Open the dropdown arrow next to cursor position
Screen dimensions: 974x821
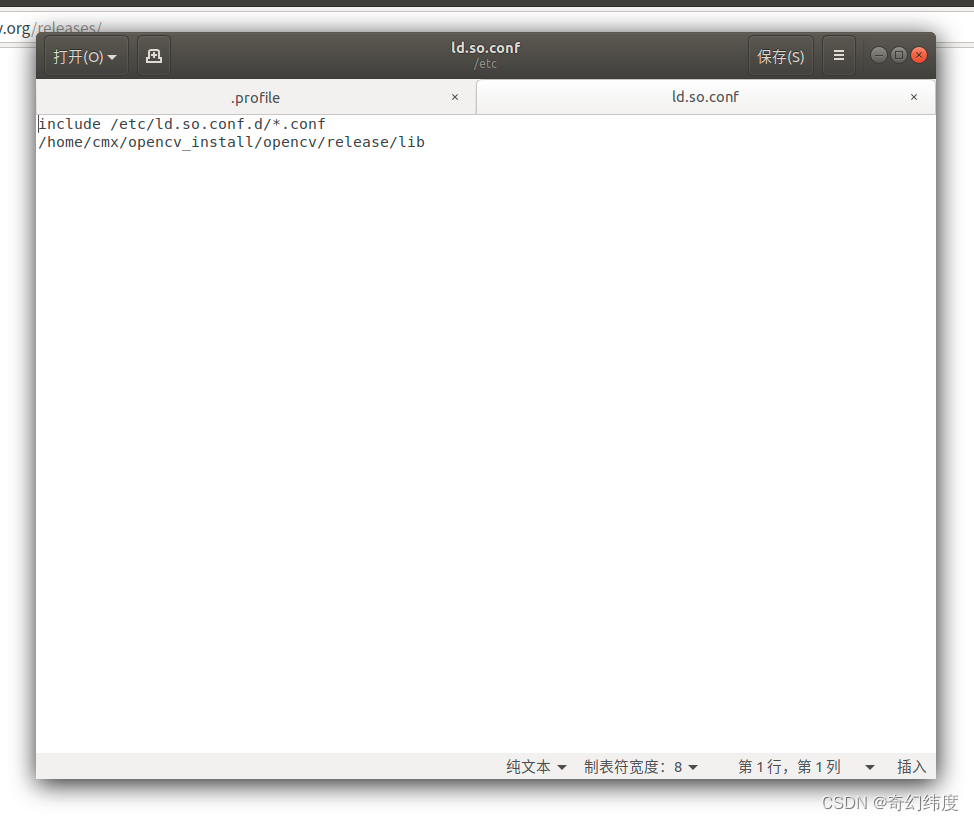point(870,767)
